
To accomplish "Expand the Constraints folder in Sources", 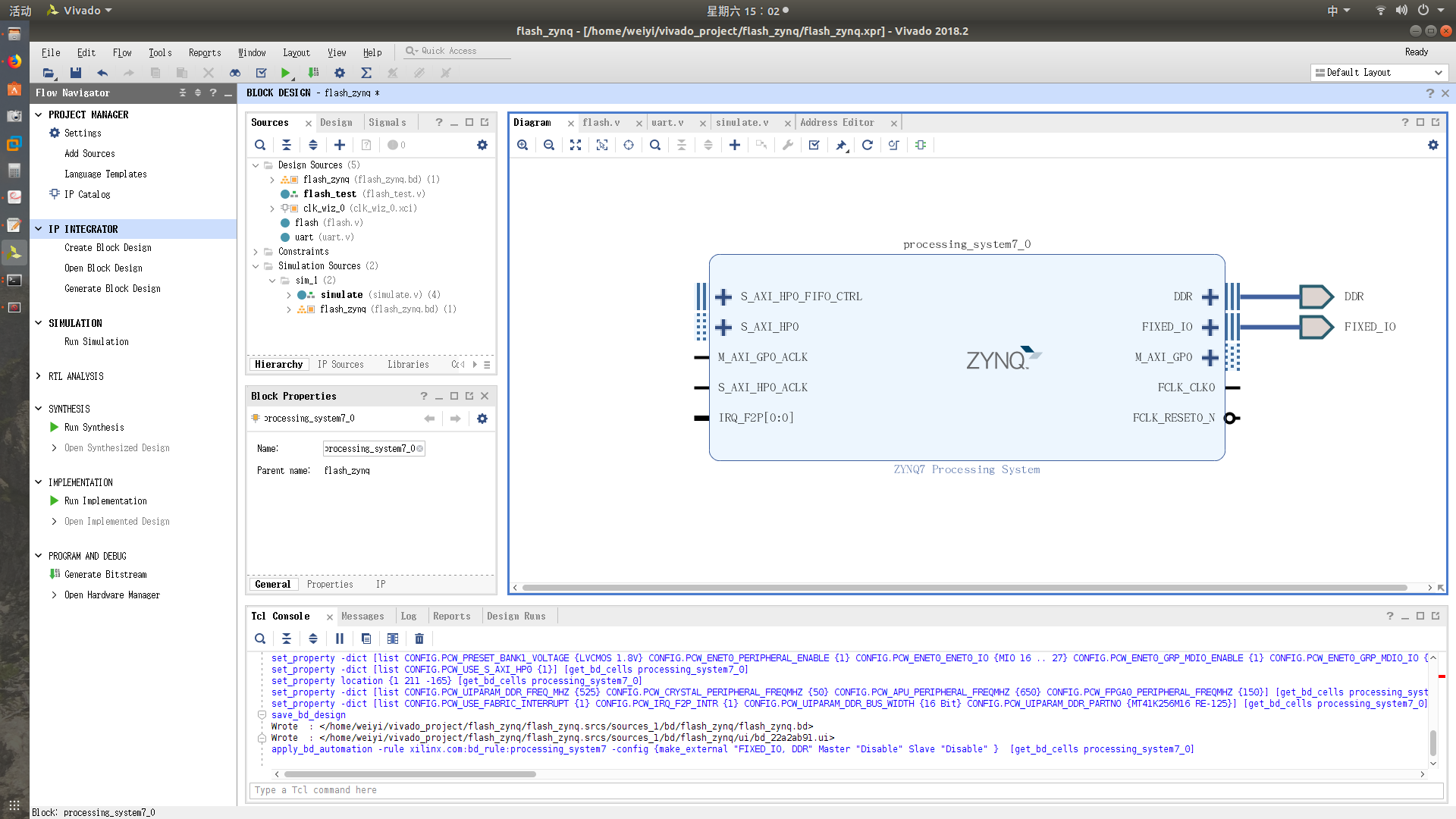I will tap(256, 252).
